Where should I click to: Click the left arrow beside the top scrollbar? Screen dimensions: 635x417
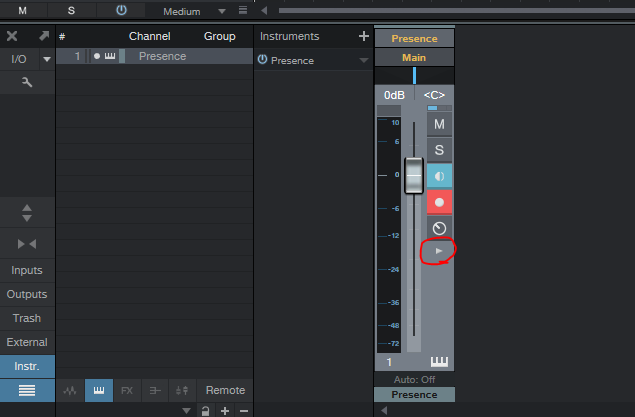coord(264,11)
